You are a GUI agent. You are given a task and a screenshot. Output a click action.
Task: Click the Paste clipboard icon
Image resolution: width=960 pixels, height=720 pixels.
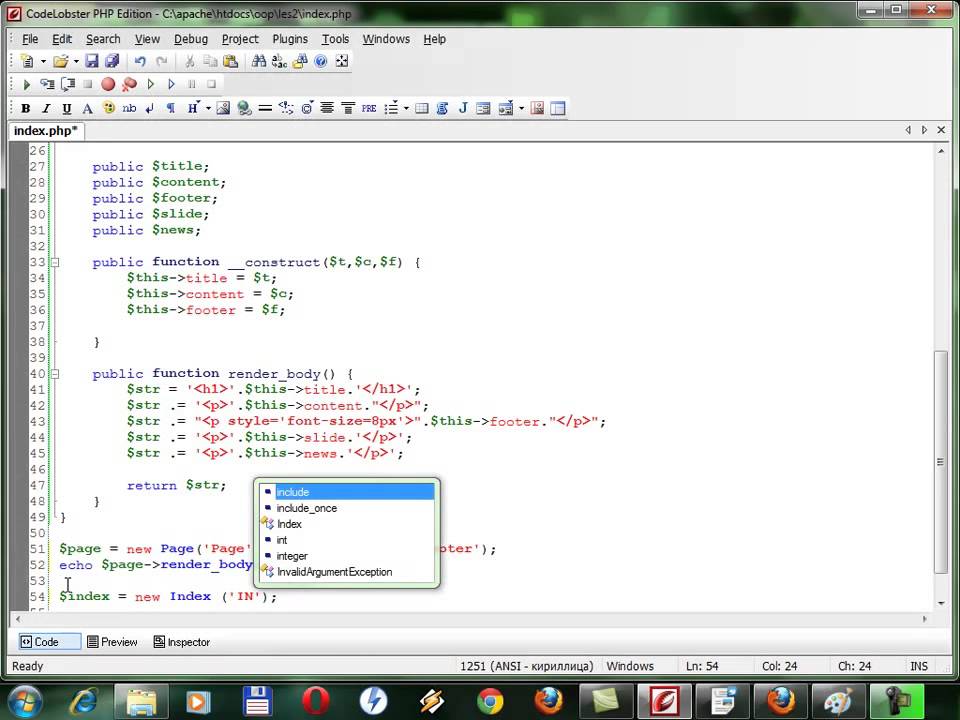tap(231, 61)
